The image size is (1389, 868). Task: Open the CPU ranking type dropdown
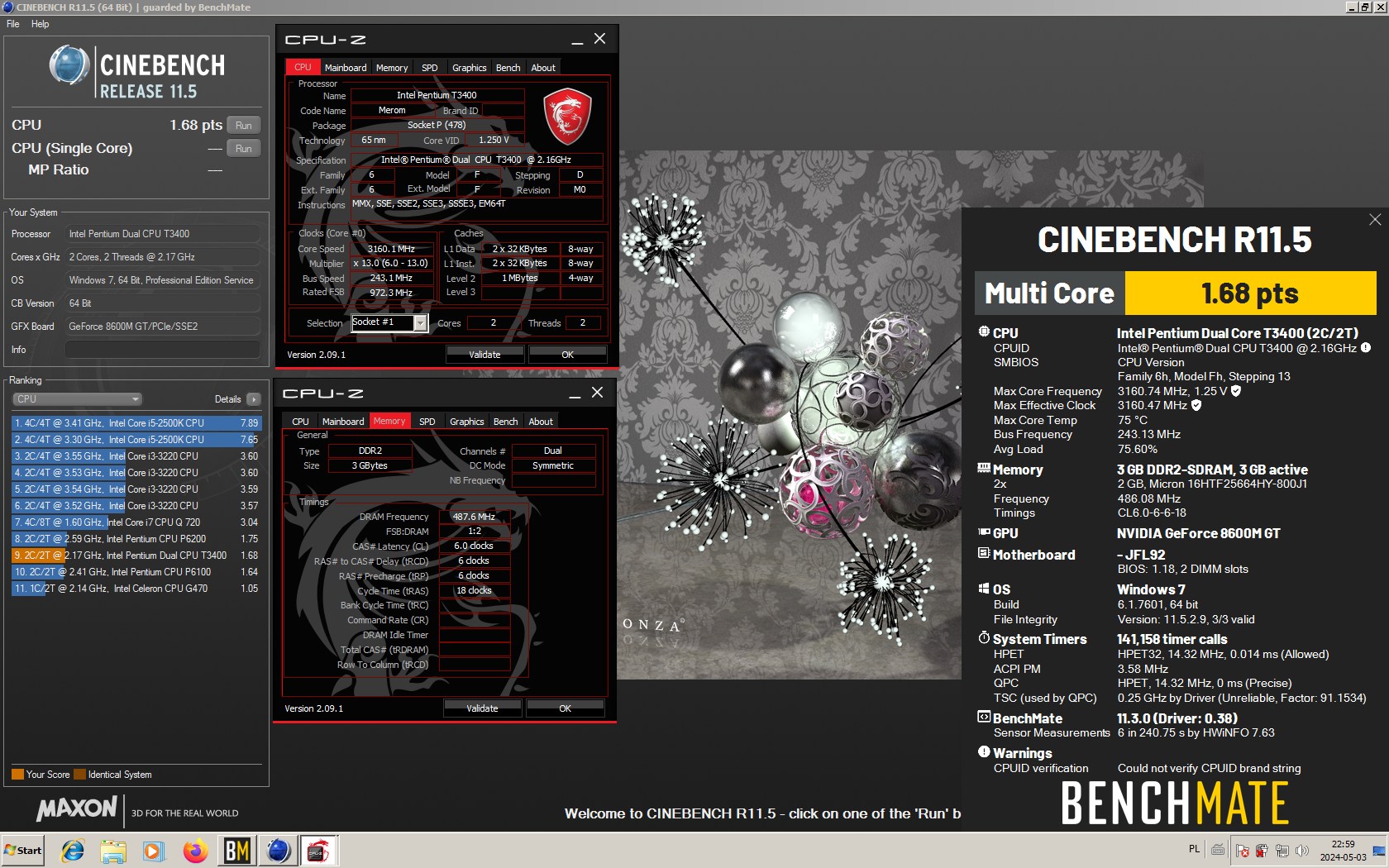point(78,399)
